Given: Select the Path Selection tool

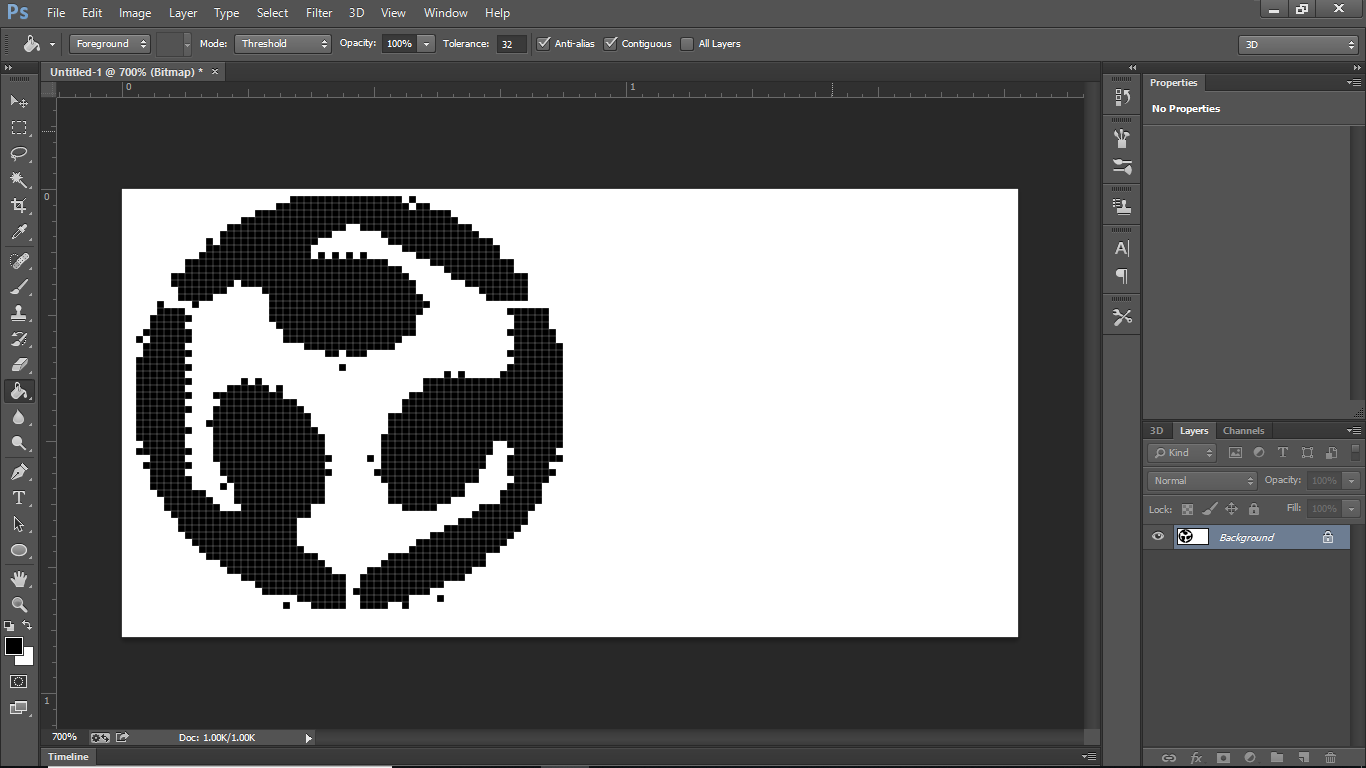Looking at the screenshot, I should [x=19, y=524].
